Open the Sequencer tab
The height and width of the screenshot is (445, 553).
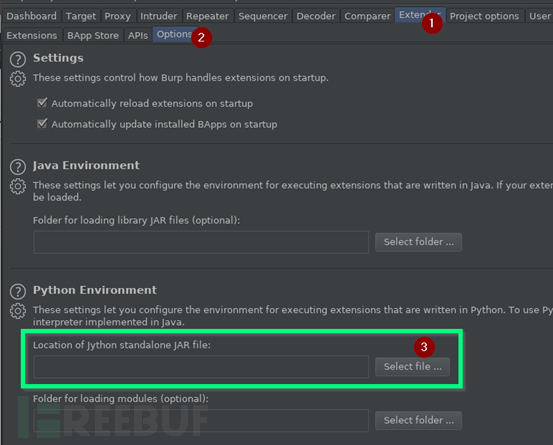pos(263,16)
